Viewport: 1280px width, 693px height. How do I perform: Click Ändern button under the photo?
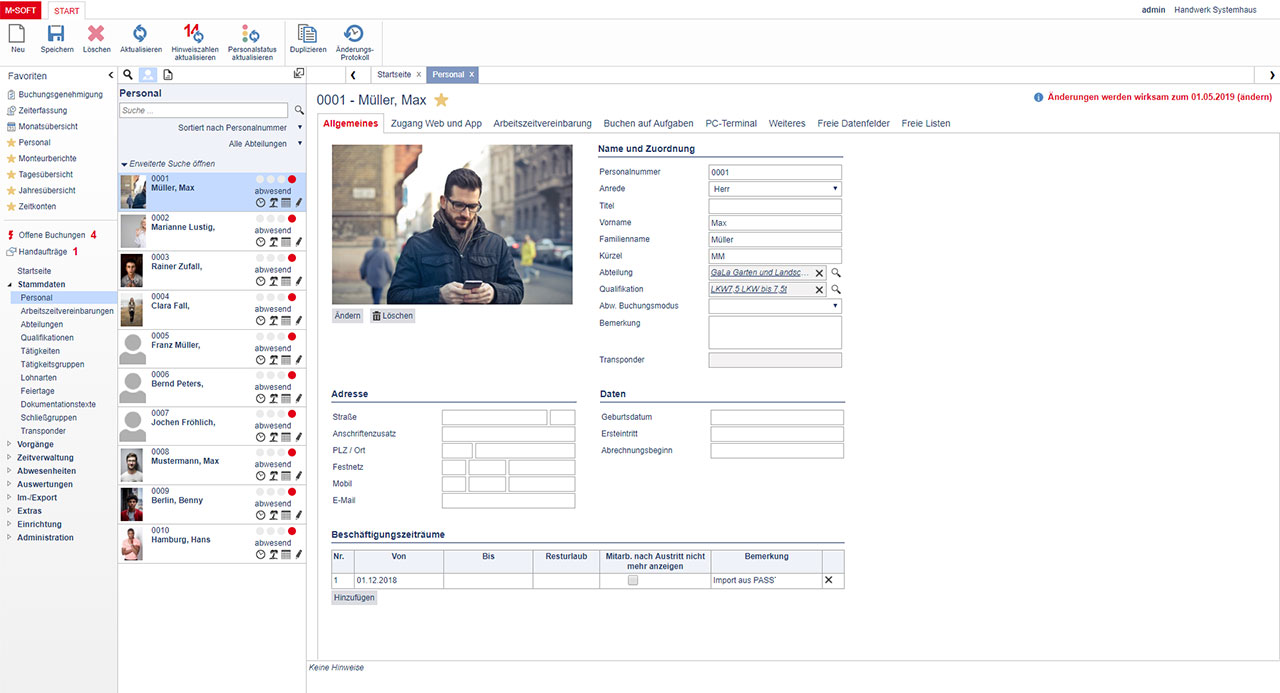click(347, 315)
